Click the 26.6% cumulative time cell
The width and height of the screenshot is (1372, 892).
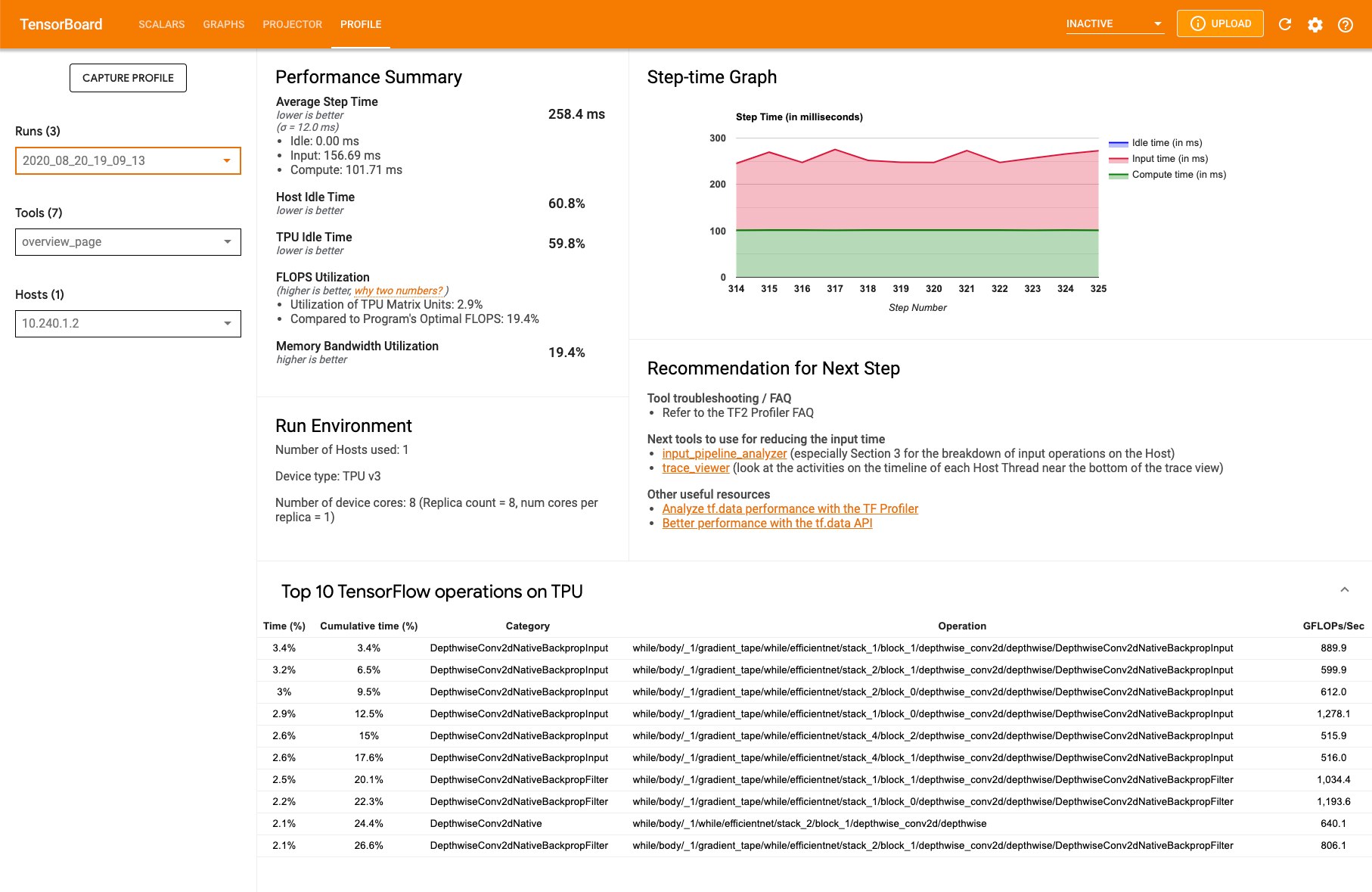[x=369, y=845]
